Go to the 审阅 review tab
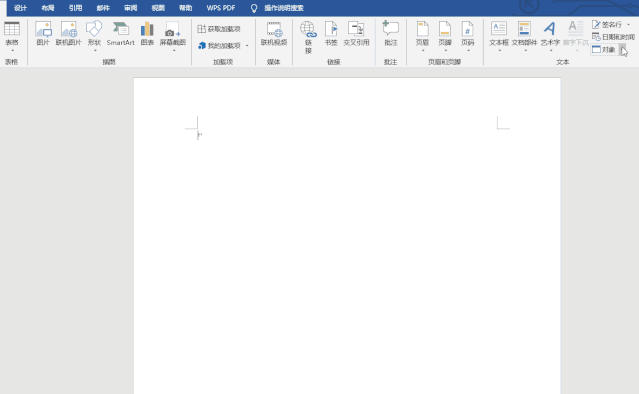This screenshot has width=639, height=394. click(130, 8)
